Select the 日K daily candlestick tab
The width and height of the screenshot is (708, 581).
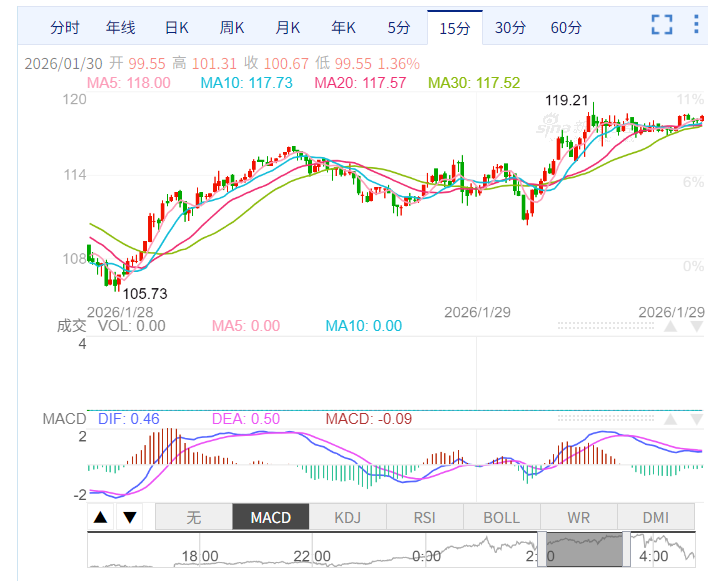(178, 27)
